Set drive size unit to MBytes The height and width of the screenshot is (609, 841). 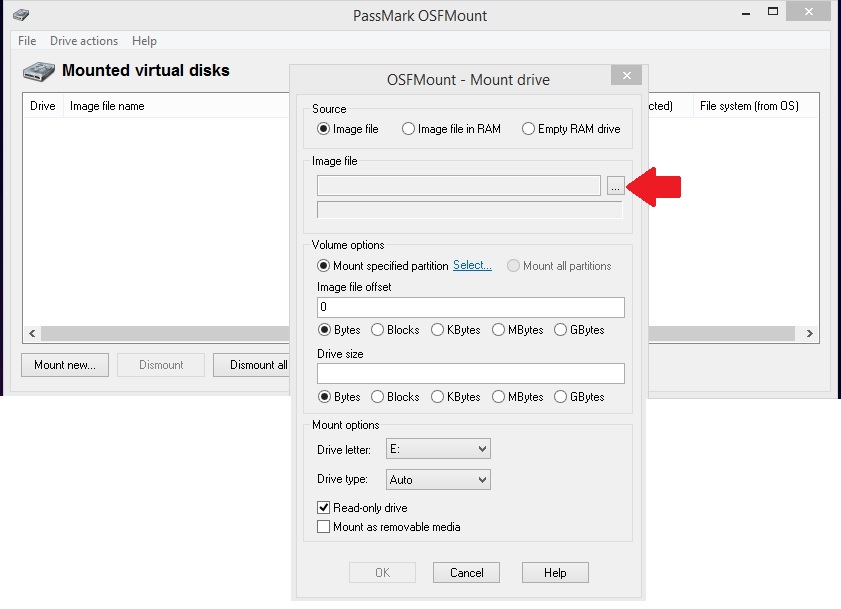click(518, 397)
